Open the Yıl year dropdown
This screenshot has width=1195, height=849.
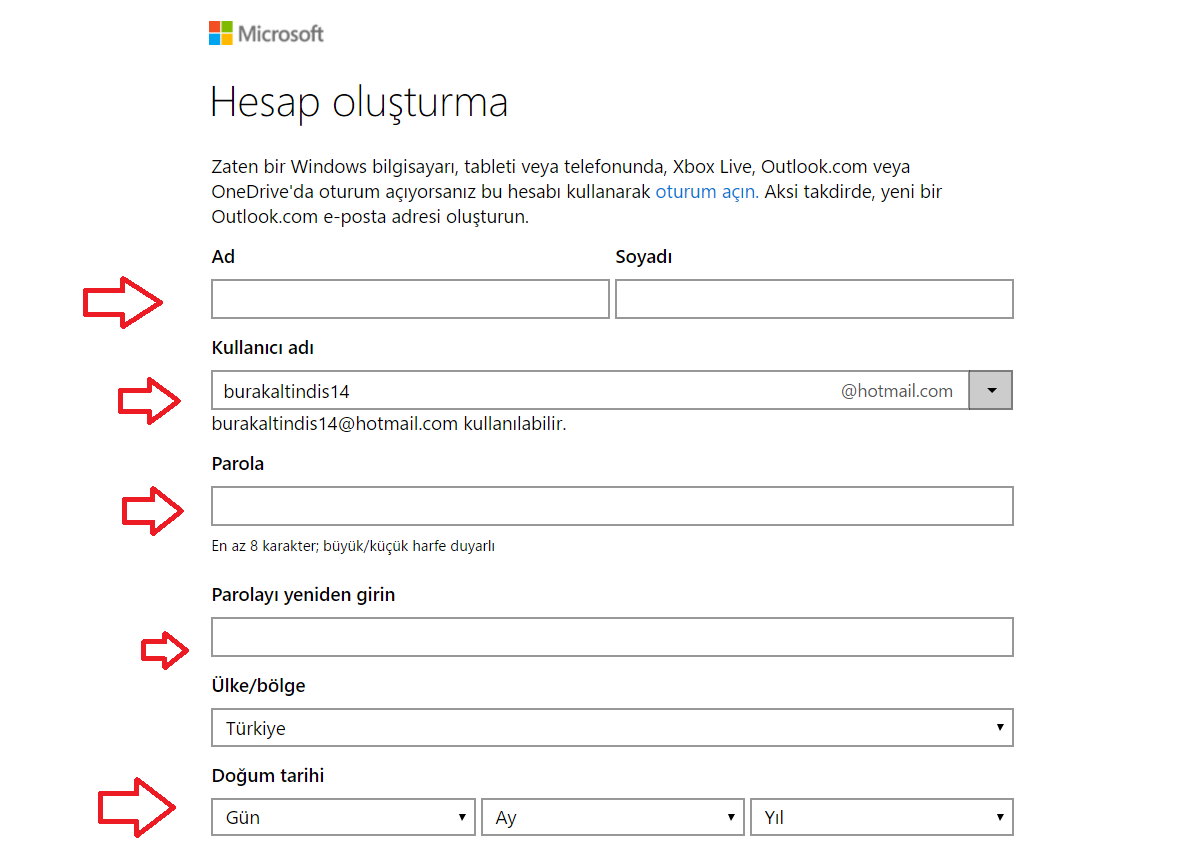[x=882, y=817]
